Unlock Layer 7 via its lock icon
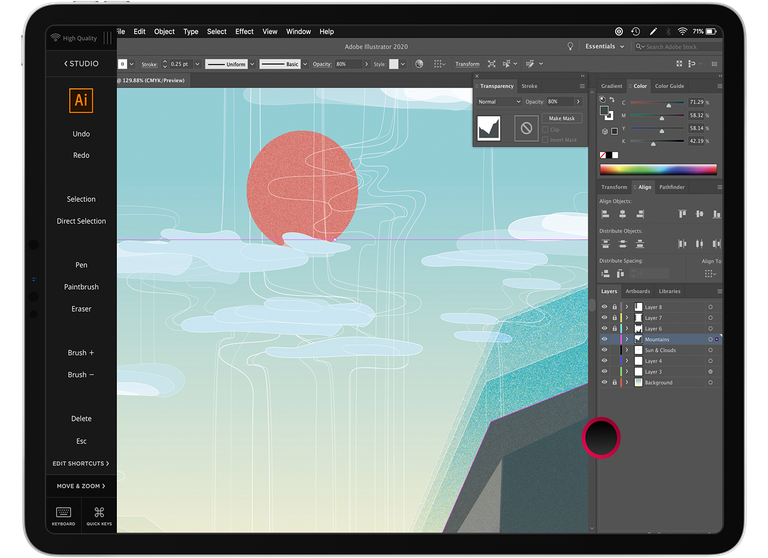The height and width of the screenshot is (558, 768). click(614, 317)
